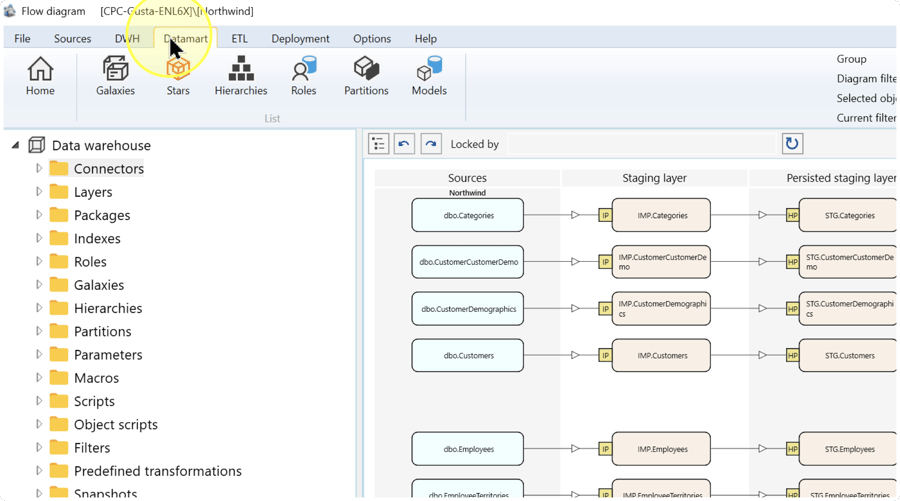Open the File menu
This screenshot has height=501, width=900.
tap(22, 38)
